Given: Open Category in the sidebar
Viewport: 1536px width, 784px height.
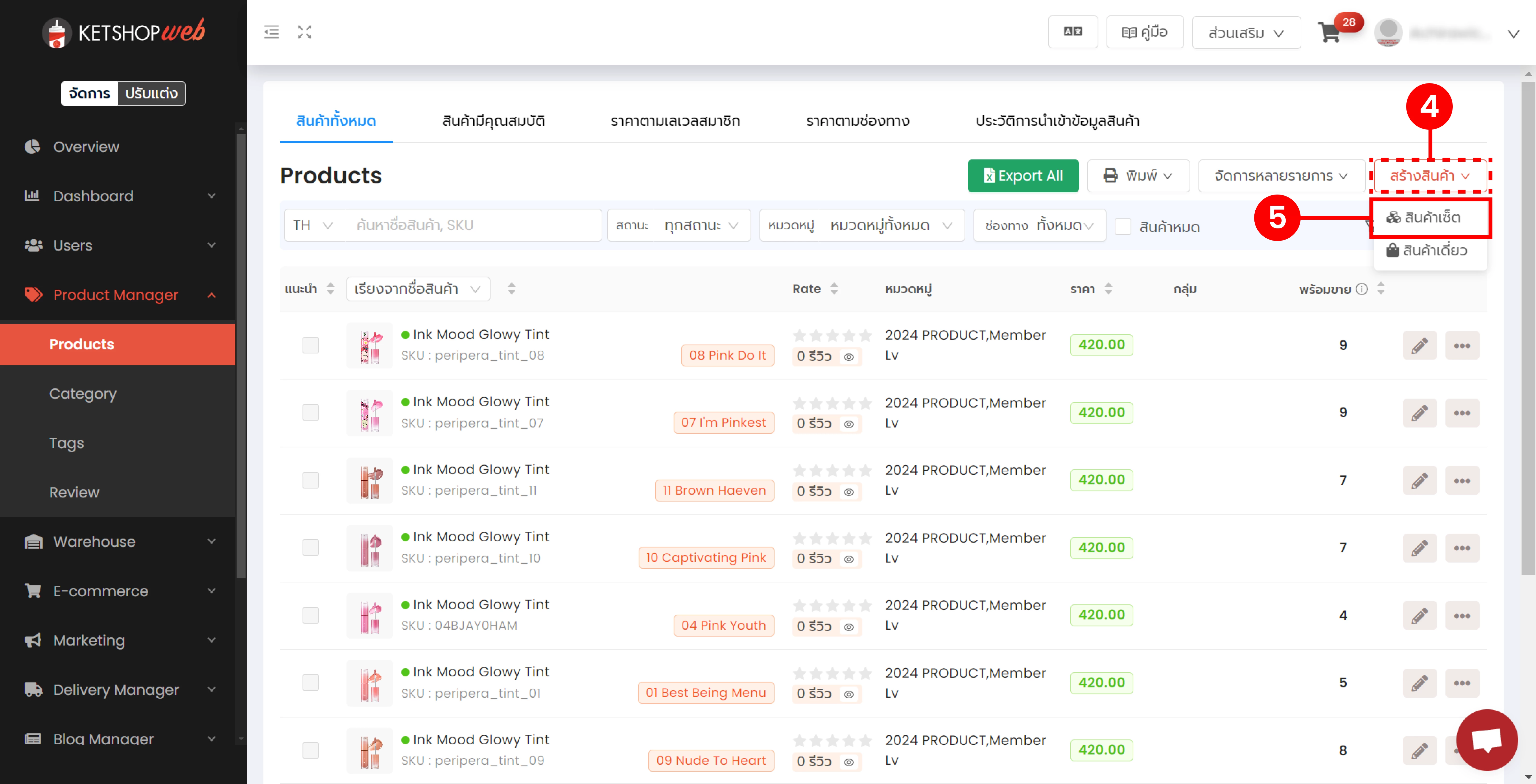Looking at the screenshot, I should [83, 394].
